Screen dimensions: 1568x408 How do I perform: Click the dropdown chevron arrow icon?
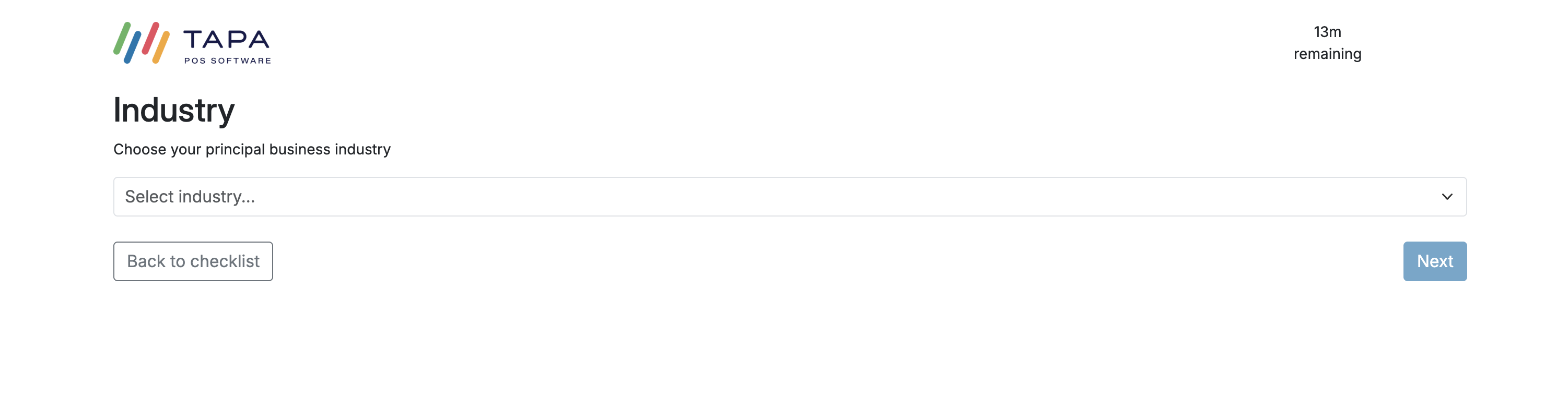pyautogui.click(x=1447, y=196)
